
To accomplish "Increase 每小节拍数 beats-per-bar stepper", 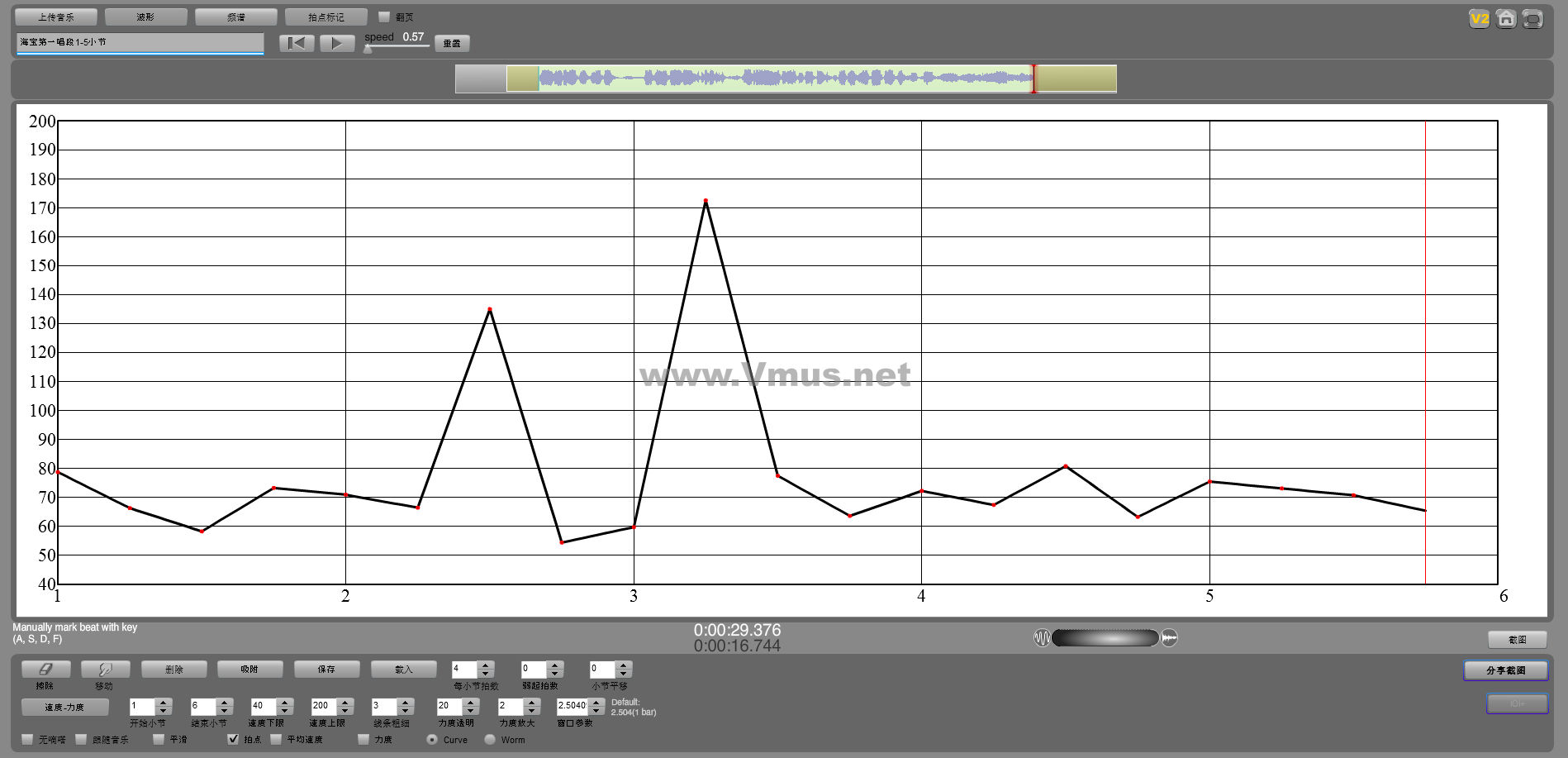I will (486, 665).
